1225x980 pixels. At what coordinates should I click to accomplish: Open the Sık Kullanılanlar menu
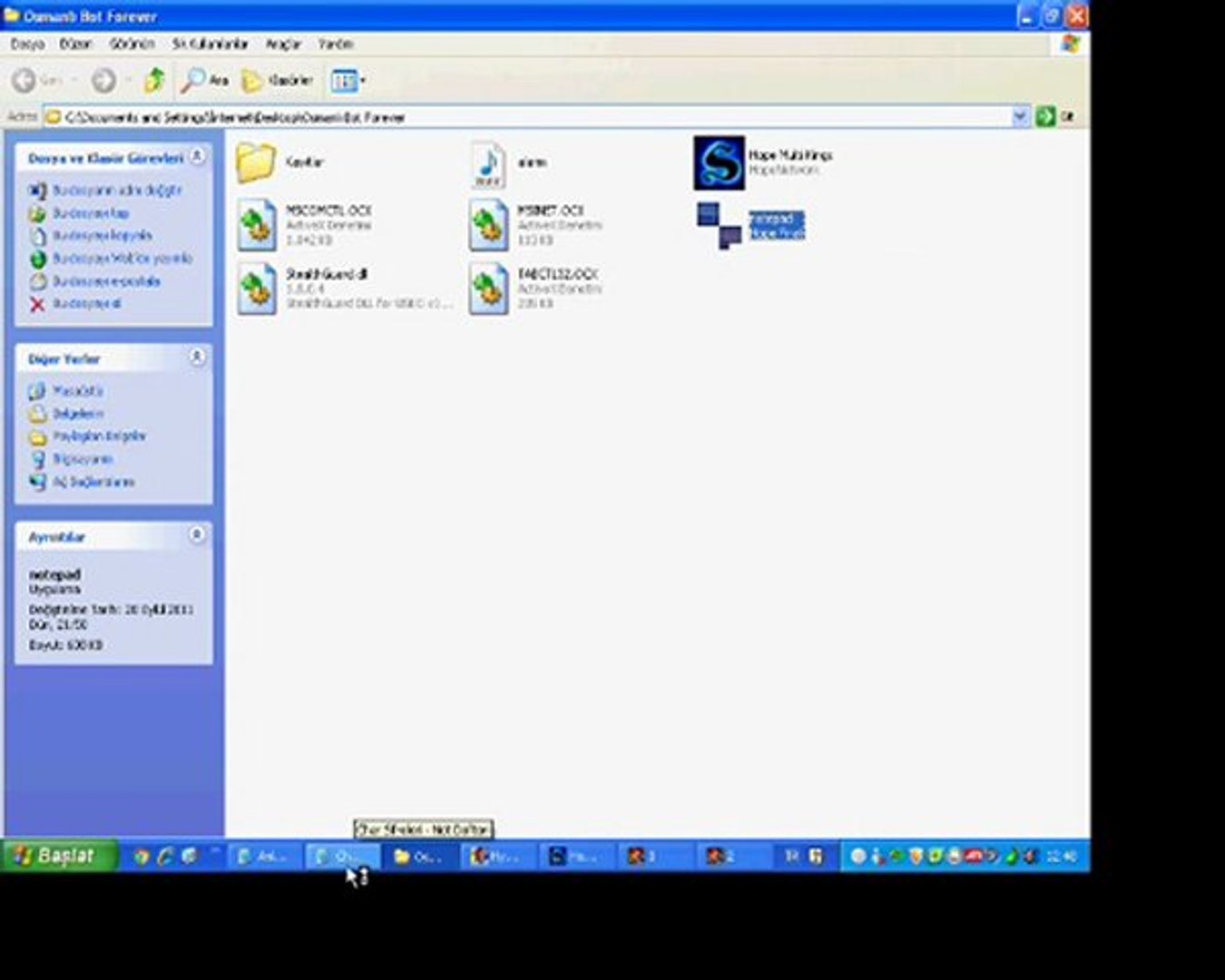click(x=210, y=44)
